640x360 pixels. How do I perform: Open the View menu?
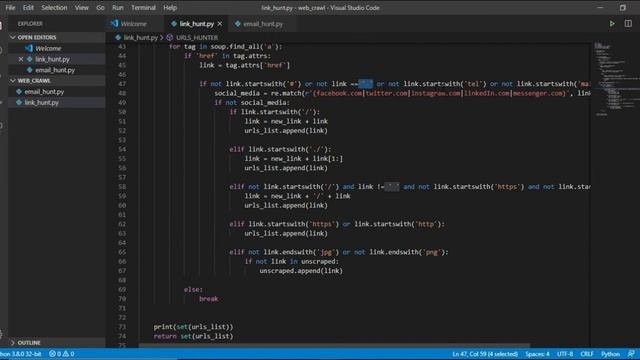82,8
